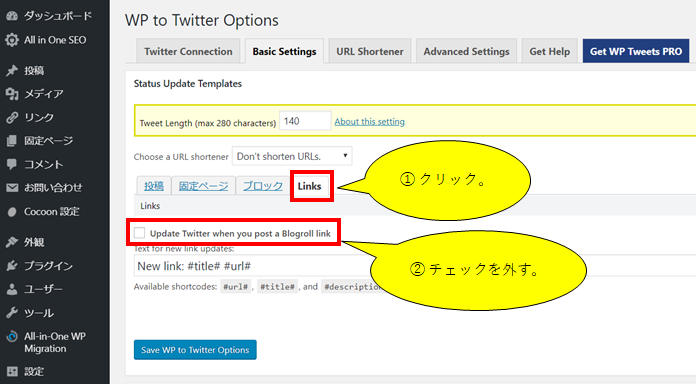Click the #title# shortcode
This screenshot has height=384, width=696.
(x=277, y=287)
